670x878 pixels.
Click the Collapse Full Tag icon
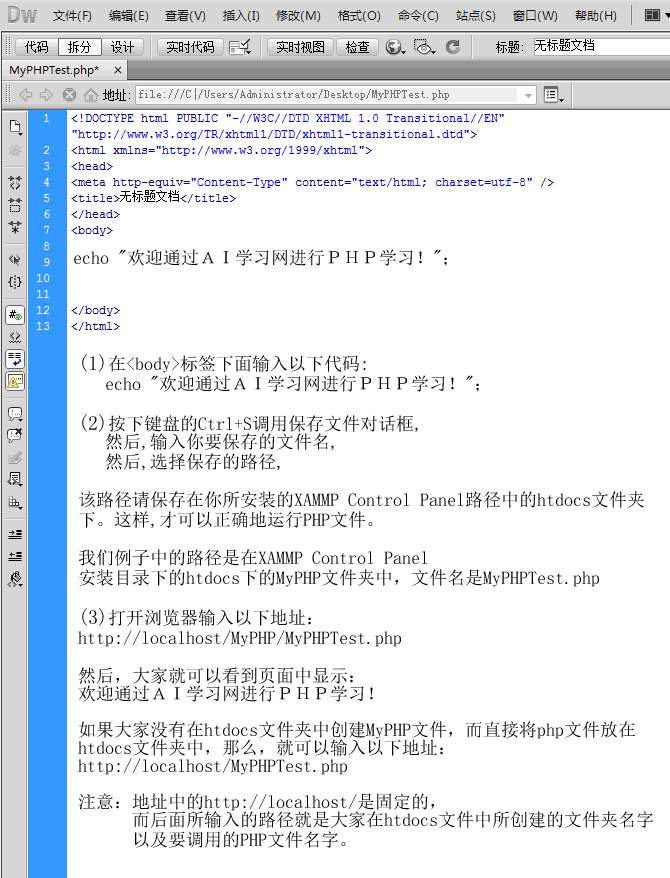pyautogui.click(x=15, y=183)
